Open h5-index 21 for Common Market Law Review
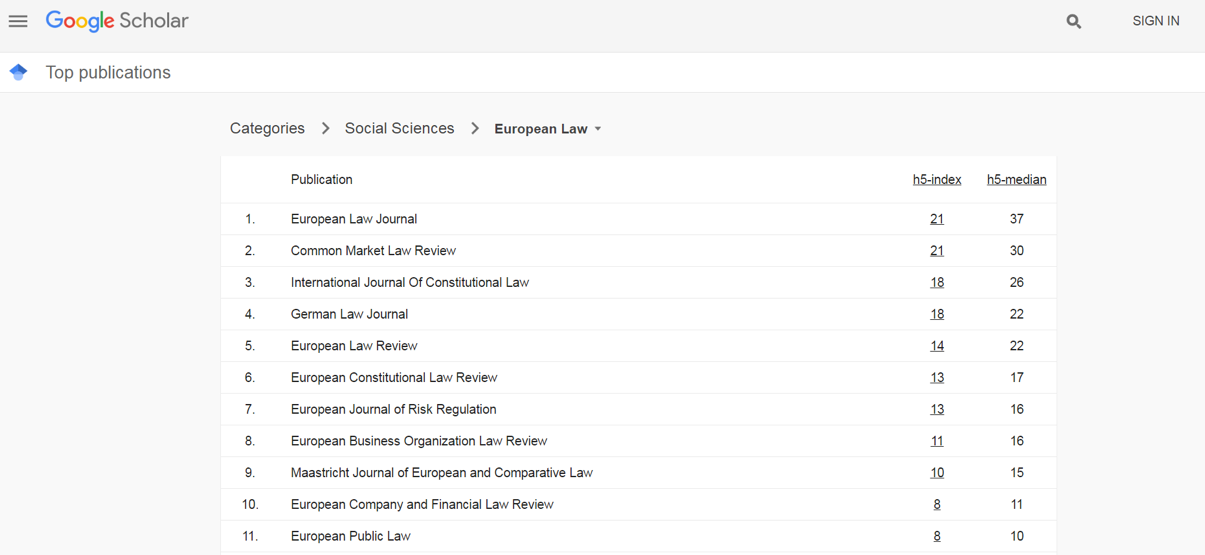The height and width of the screenshot is (555, 1205). 937,251
